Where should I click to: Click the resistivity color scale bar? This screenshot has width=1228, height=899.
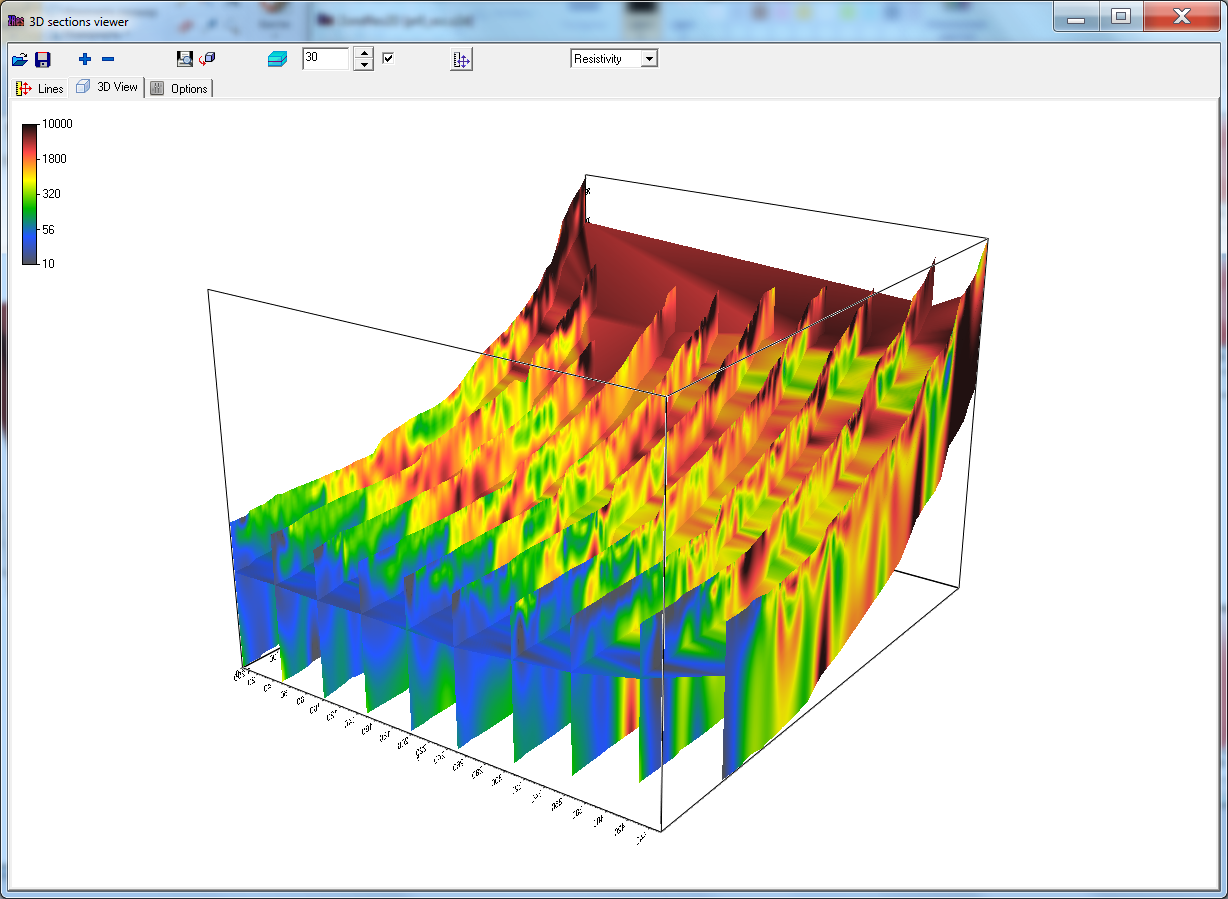[x=30, y=194]
